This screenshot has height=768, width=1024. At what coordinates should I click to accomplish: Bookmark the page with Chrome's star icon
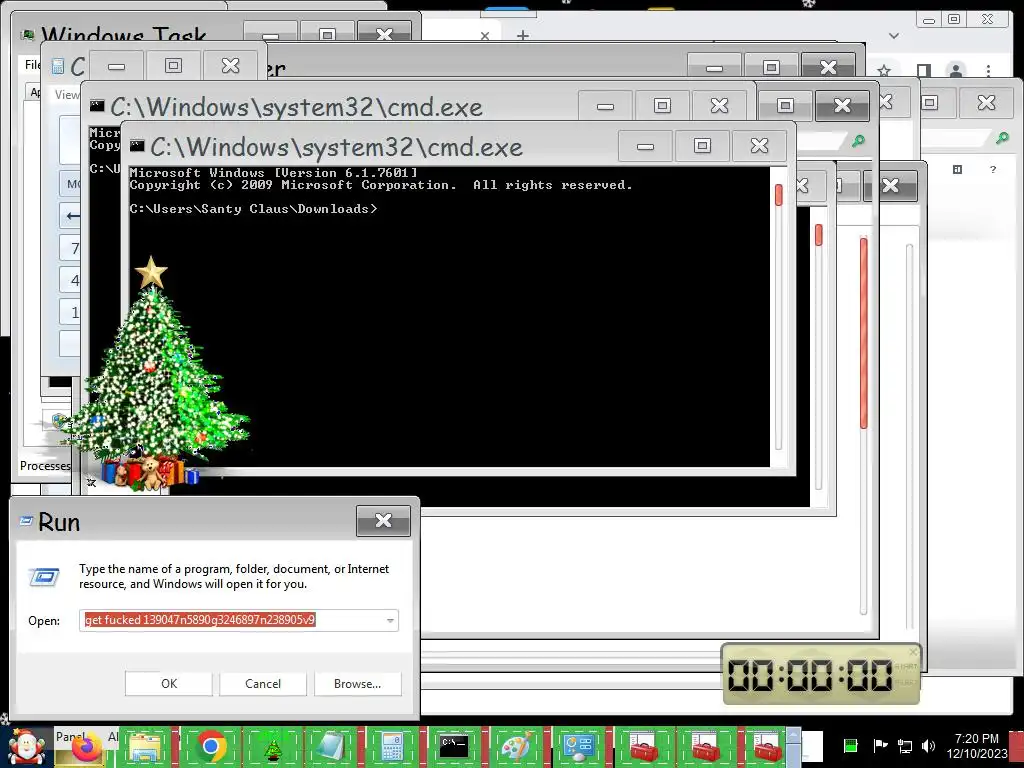pos(884,70)
